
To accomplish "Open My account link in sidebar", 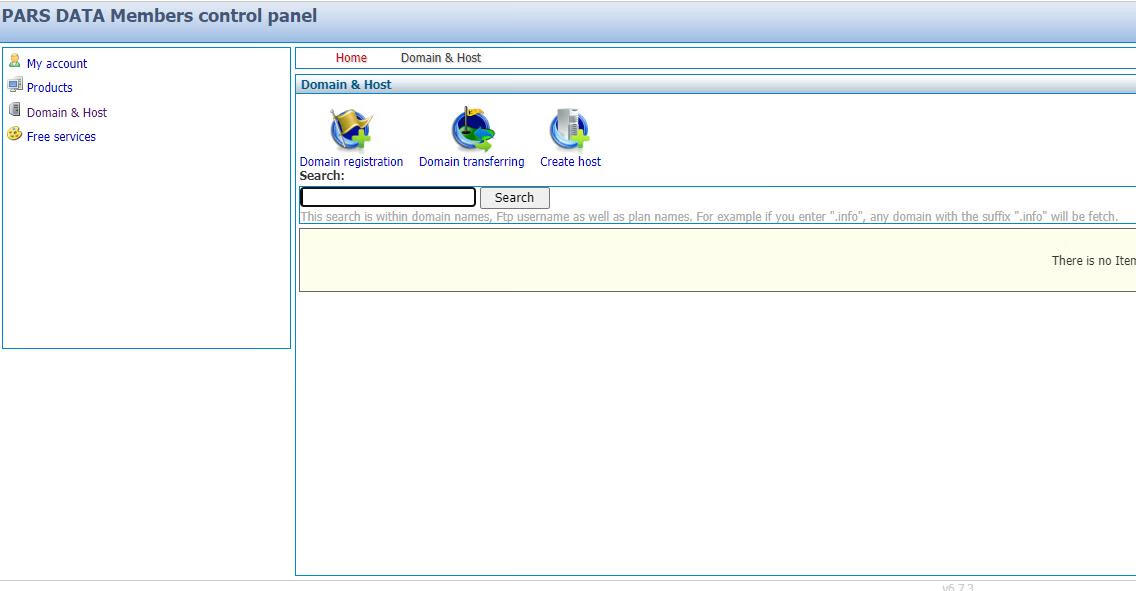I will tap(57, 64).
